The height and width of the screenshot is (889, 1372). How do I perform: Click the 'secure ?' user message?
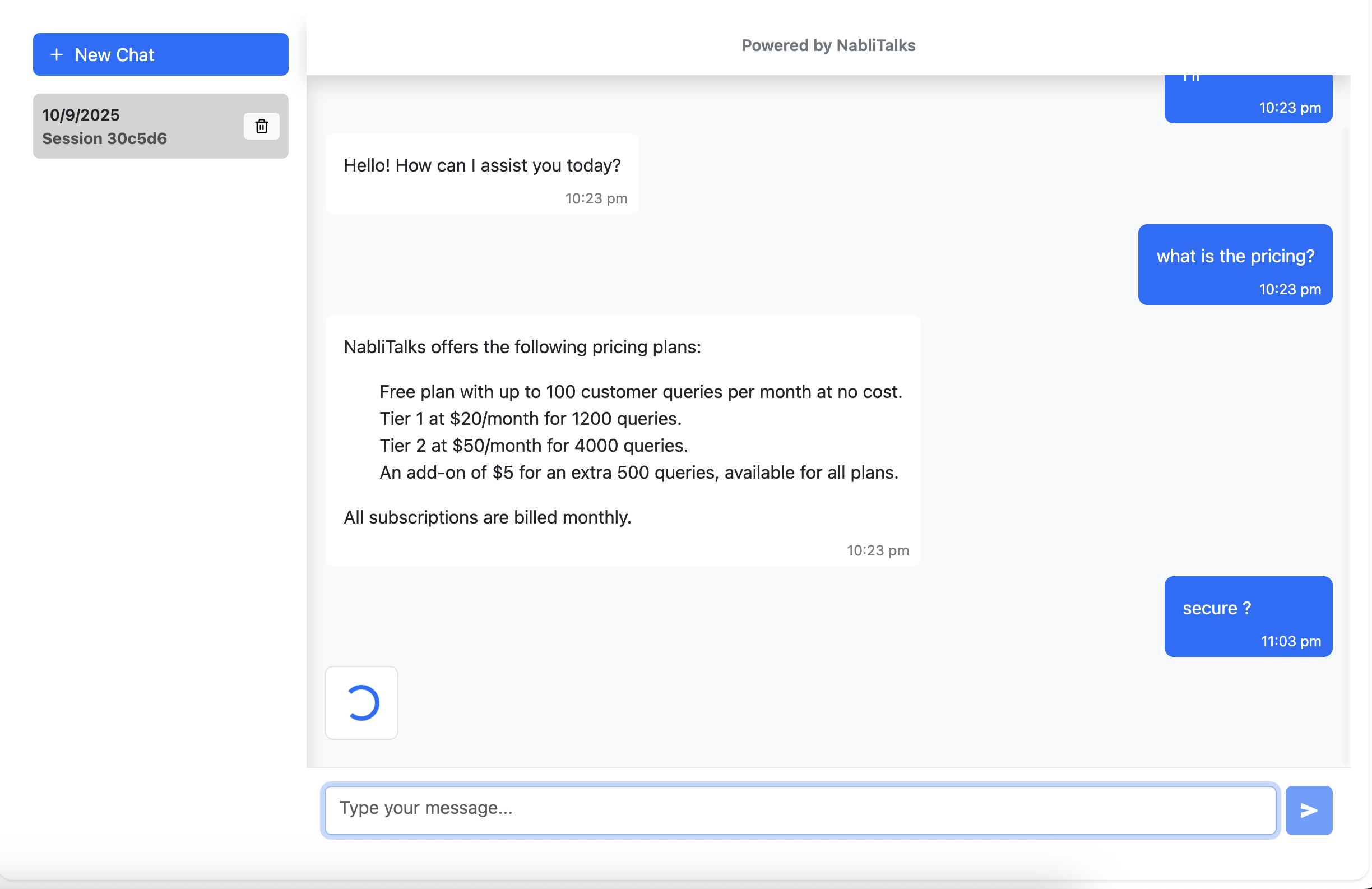coord(1248,615)
